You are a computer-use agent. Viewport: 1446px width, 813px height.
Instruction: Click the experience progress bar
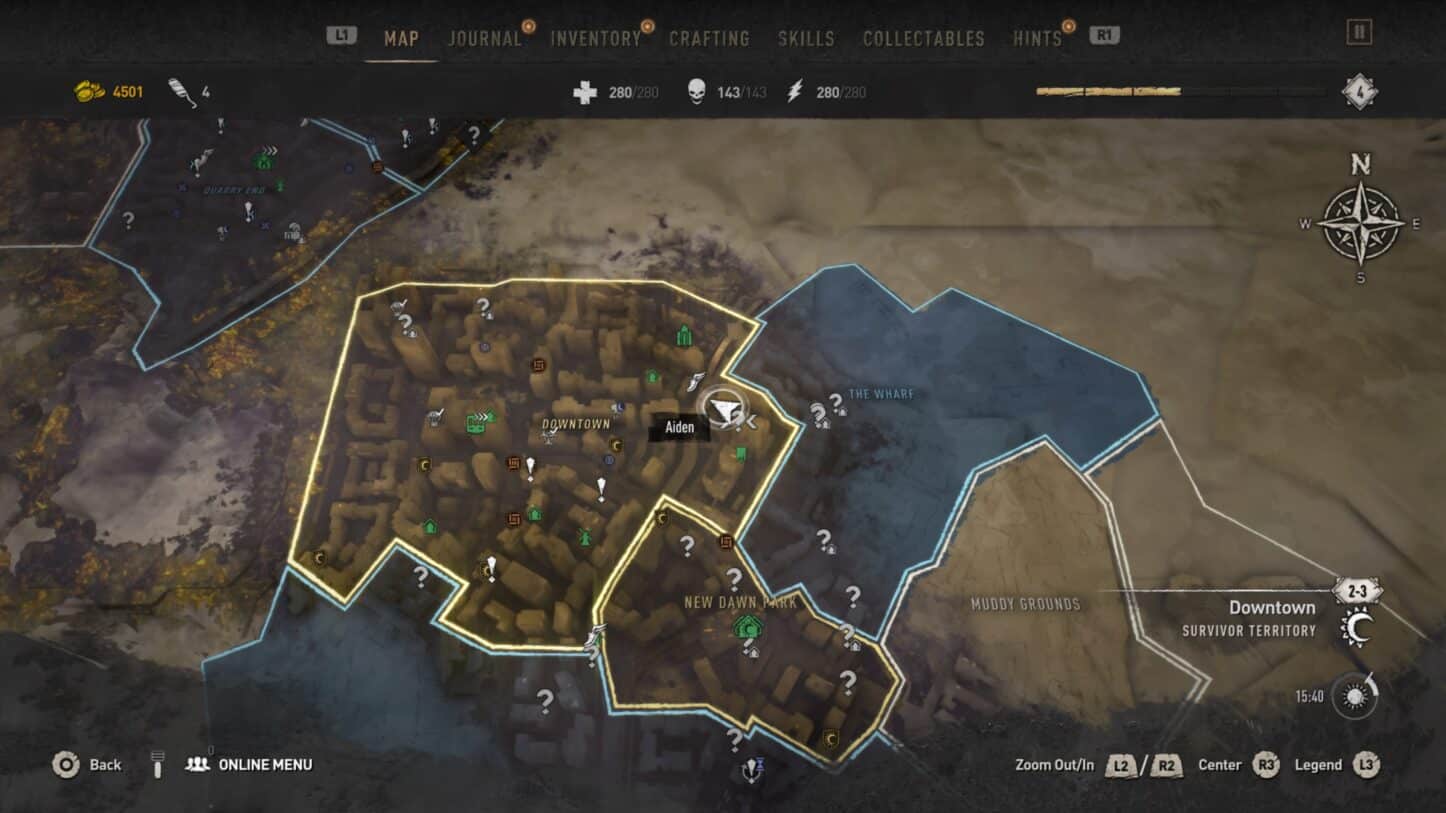point(1182,92)
